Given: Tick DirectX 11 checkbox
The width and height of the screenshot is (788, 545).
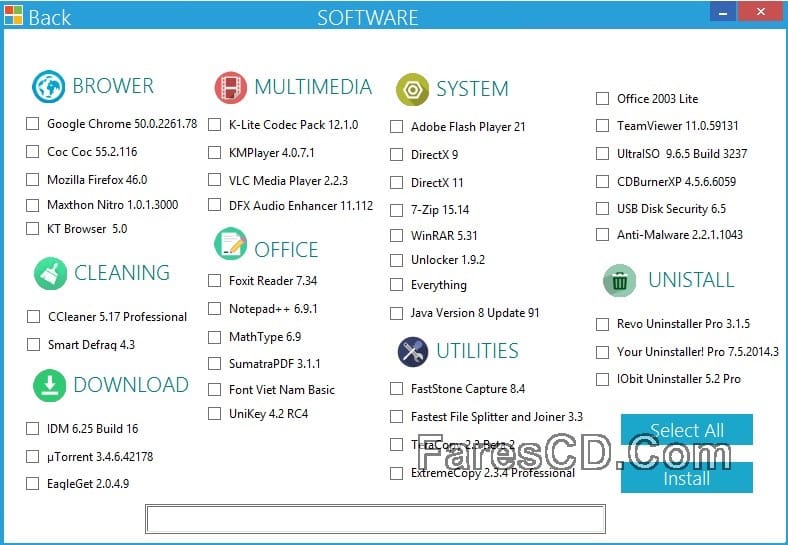Looking at the screenshot, I should coord(397,183).
